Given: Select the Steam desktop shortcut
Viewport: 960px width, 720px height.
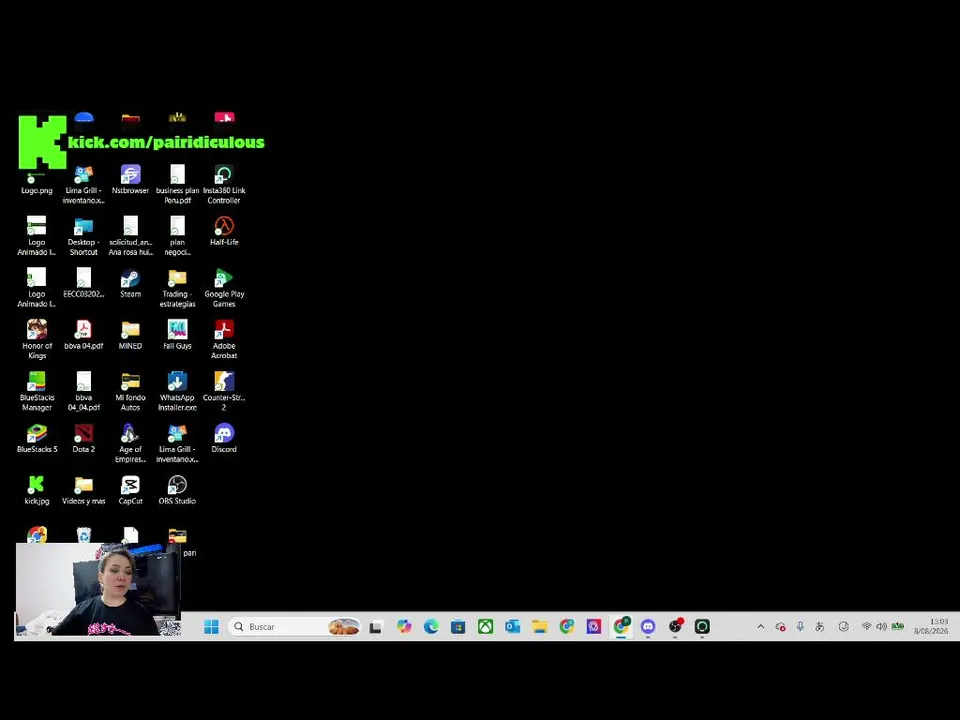Looking at the screenshot, I should point(130,283).
